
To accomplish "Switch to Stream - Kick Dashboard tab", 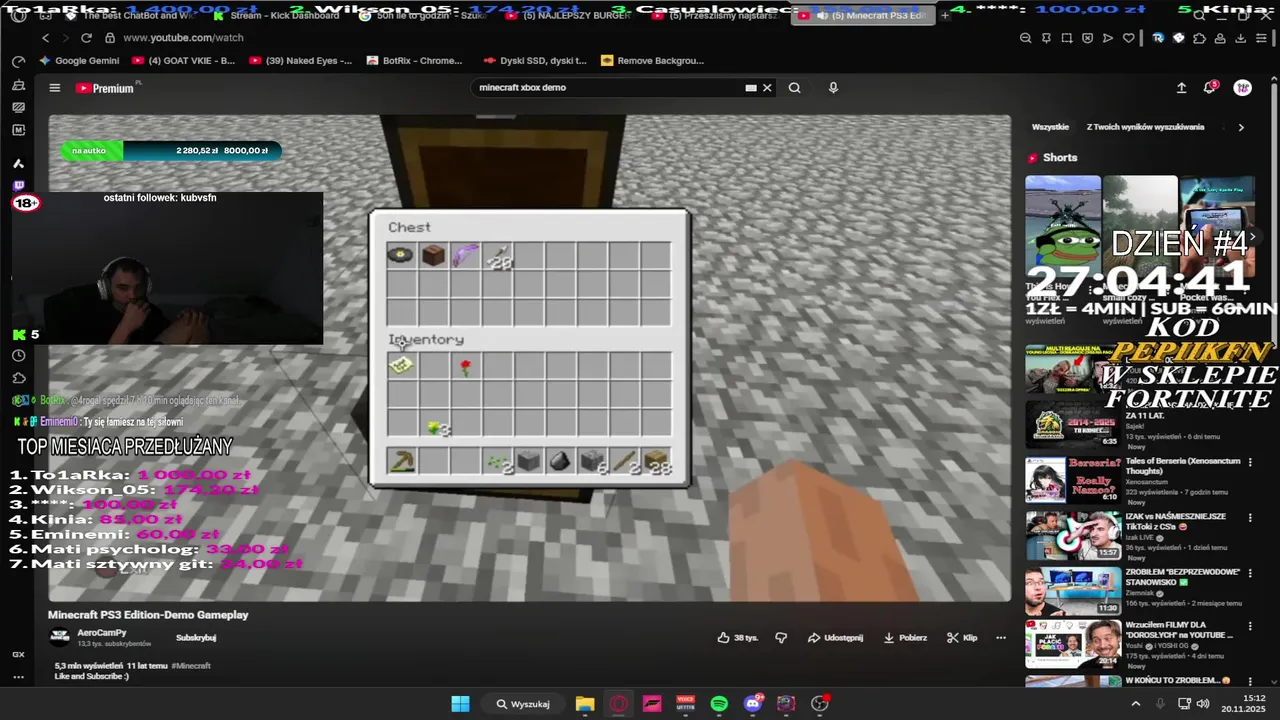I will coord(276,16).
